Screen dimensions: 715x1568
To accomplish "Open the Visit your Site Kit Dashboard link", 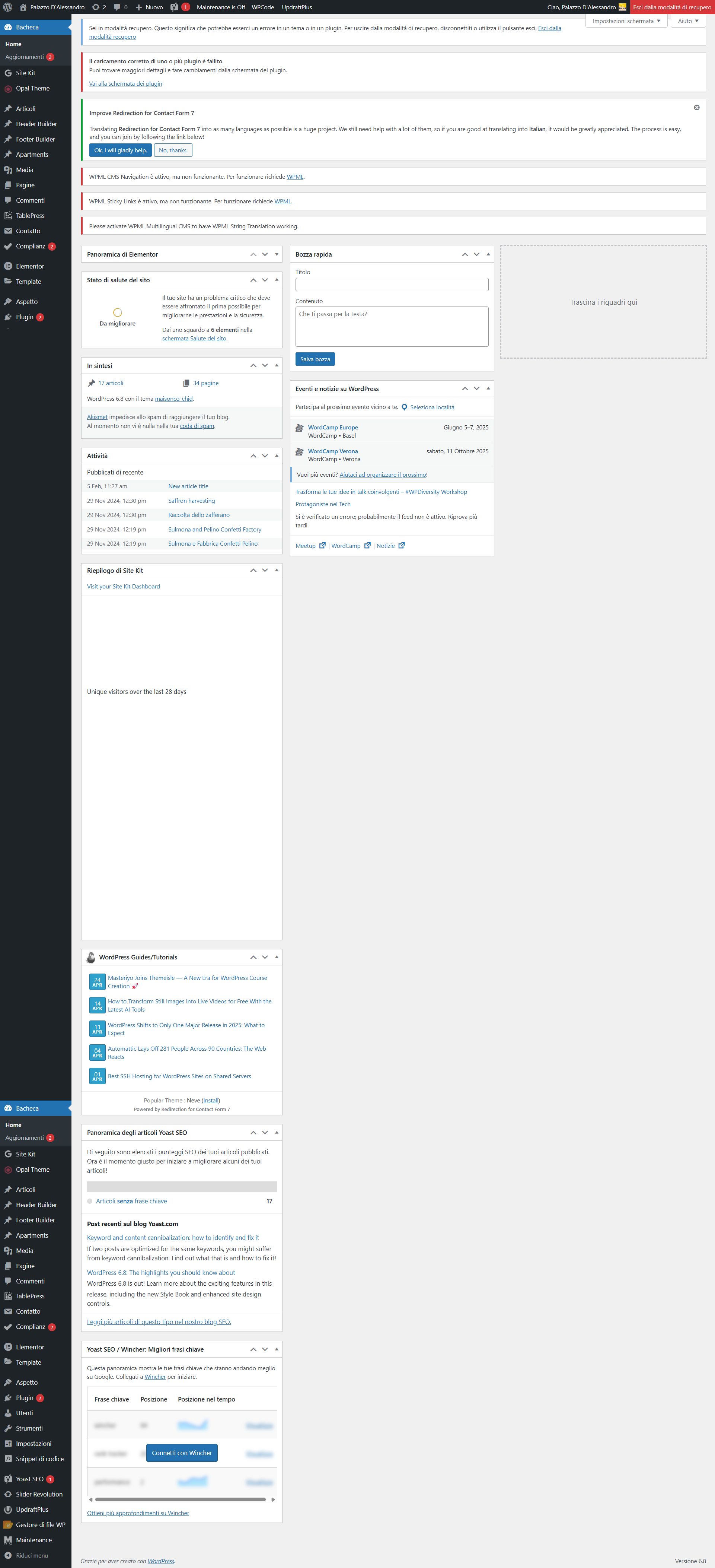I will pyautogui.click(x=124, y=587).
